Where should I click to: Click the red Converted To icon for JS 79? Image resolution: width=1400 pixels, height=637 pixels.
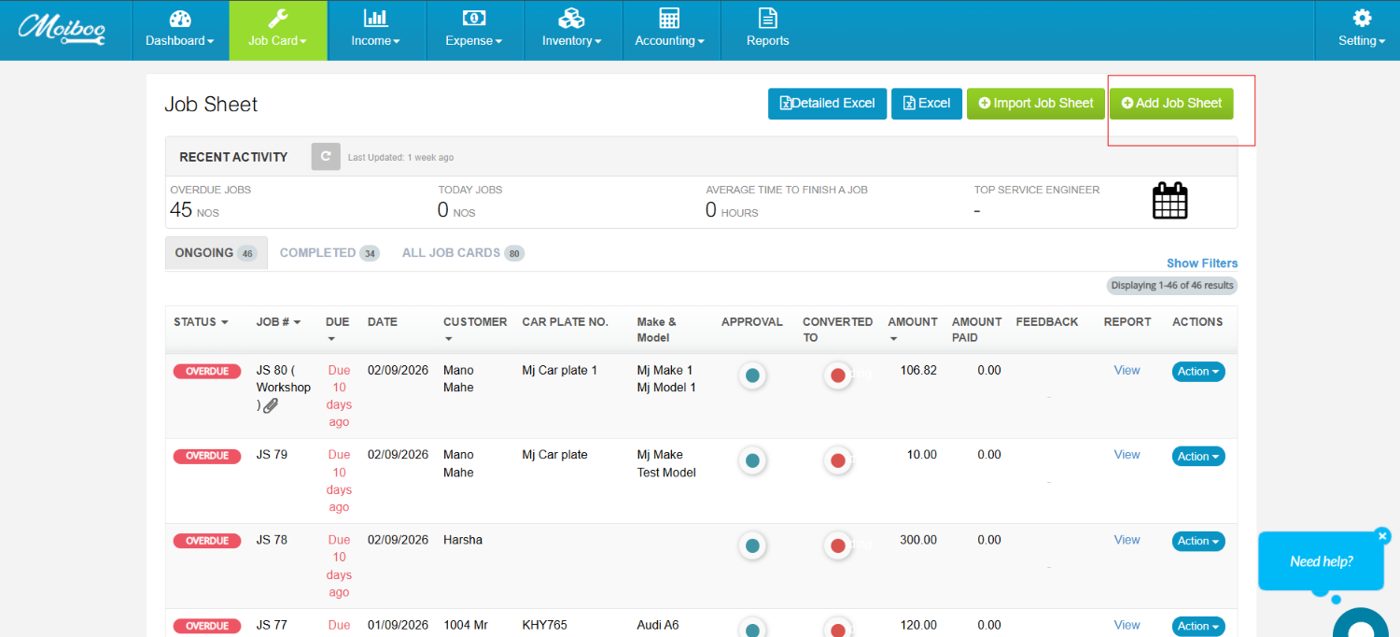(x=838, y=461)
